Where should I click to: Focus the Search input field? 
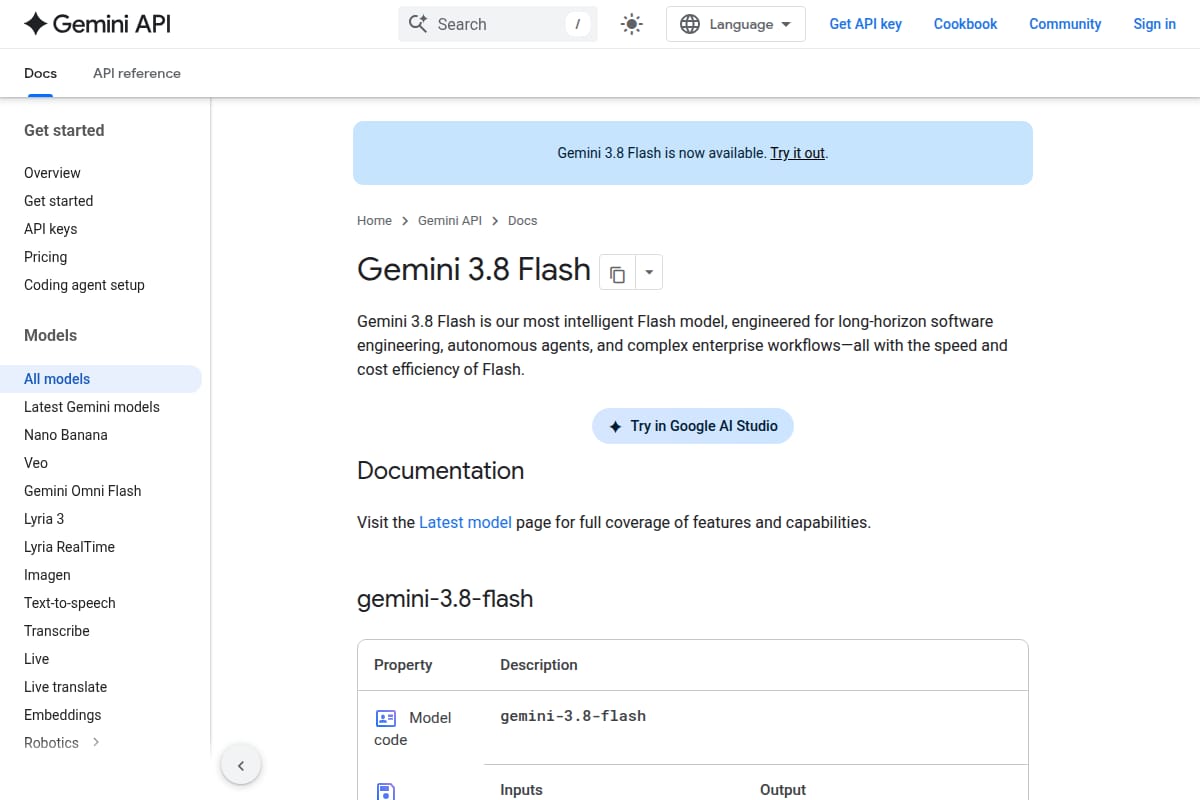(497, 24)
